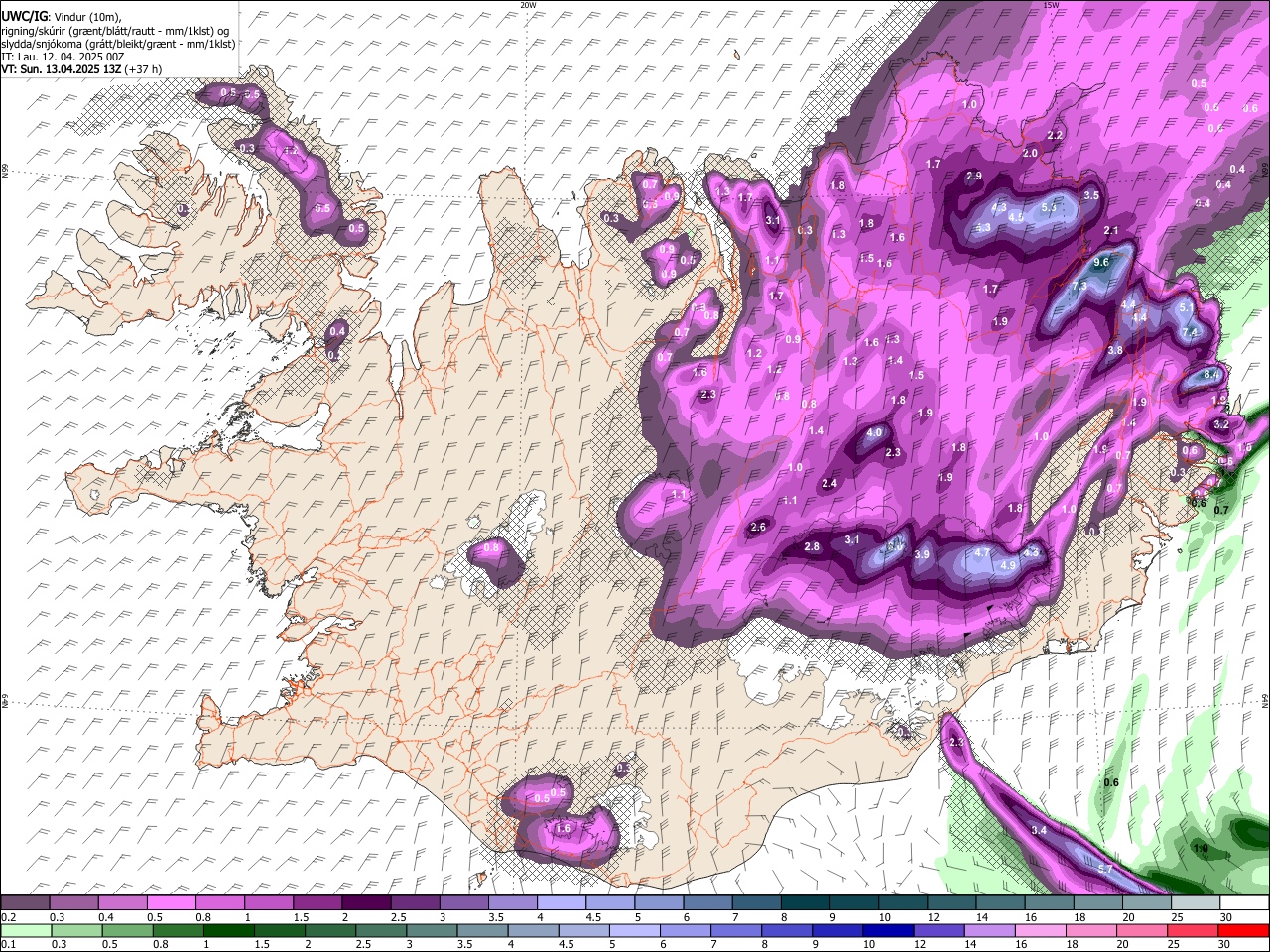Select the lower legend swatch between 5 and 6
The height and width of the screenshot is (952, 1270).
click(x=635, y=930)
